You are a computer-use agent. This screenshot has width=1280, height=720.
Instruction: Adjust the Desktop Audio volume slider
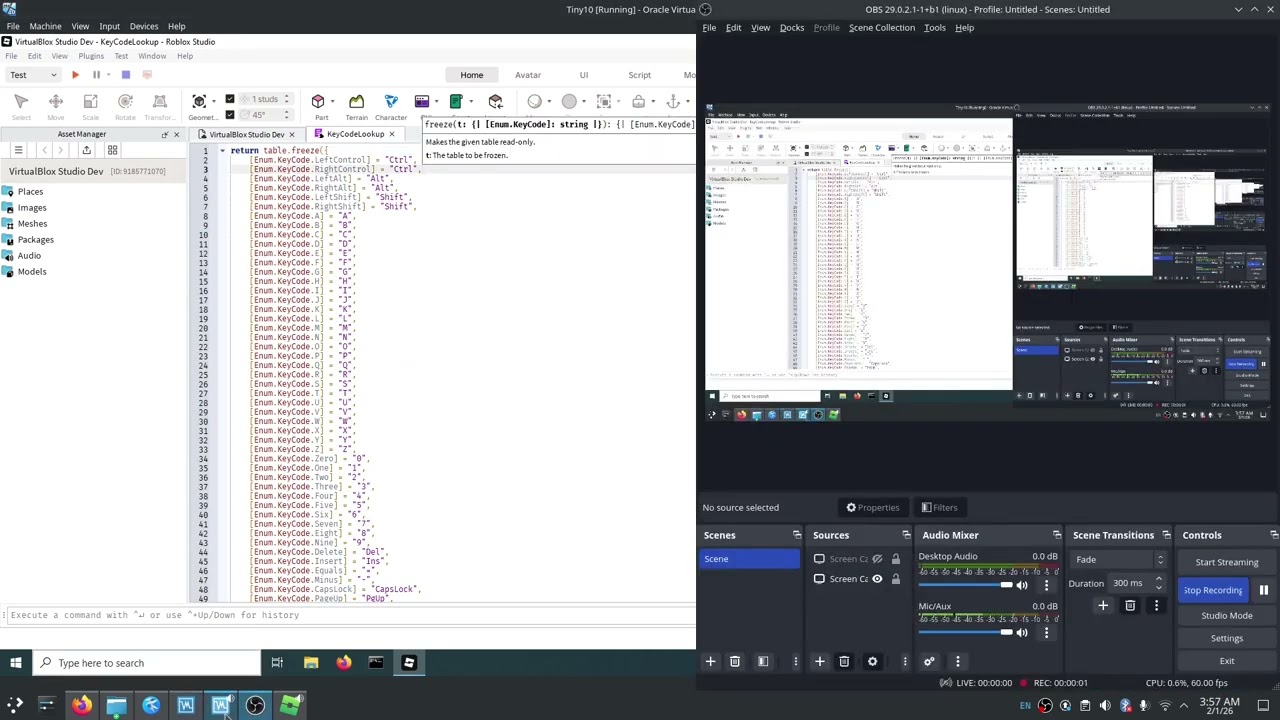(x=966, y=585)
